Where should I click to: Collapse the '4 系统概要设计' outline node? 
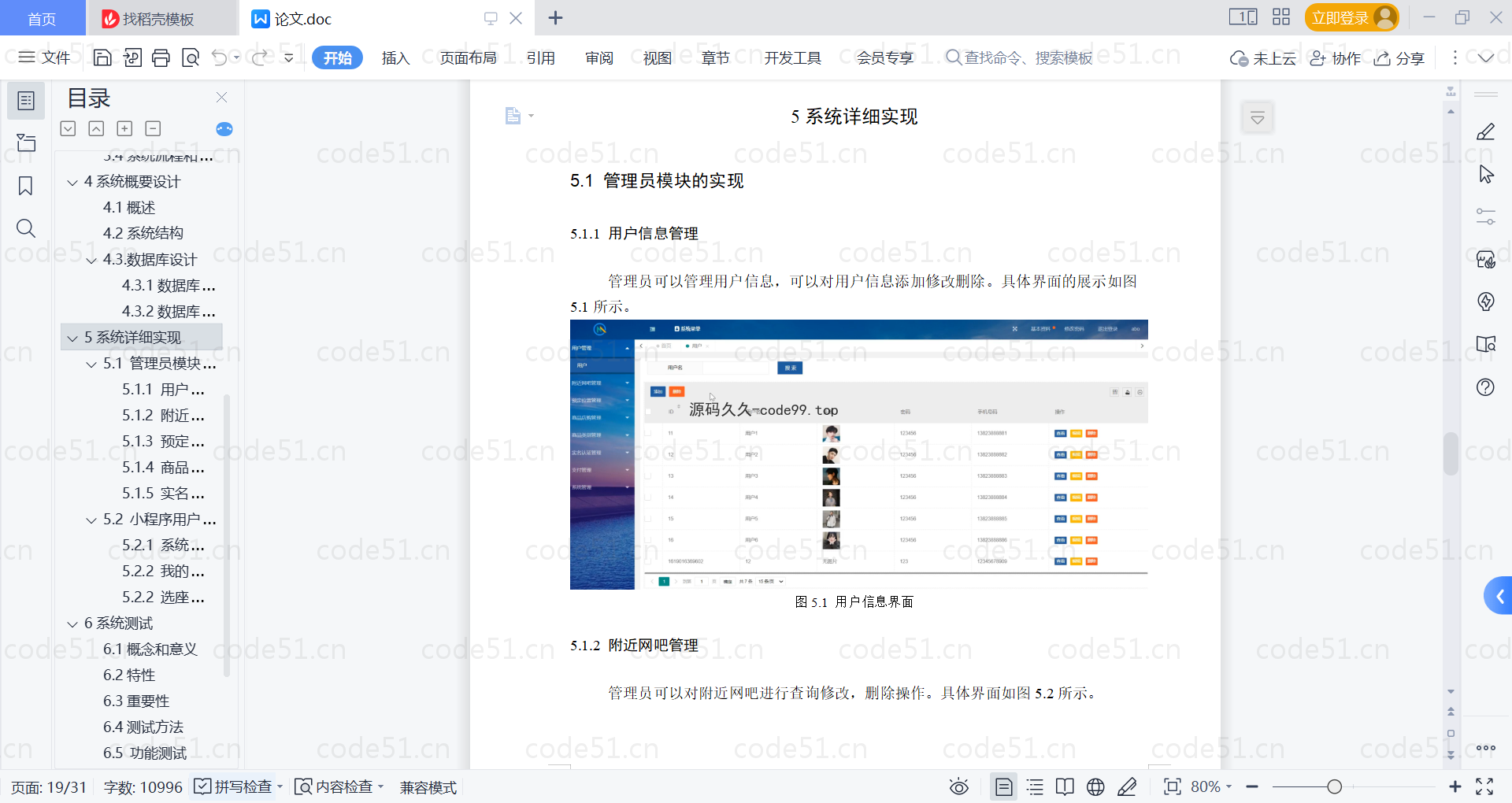(x=72, y=183)
